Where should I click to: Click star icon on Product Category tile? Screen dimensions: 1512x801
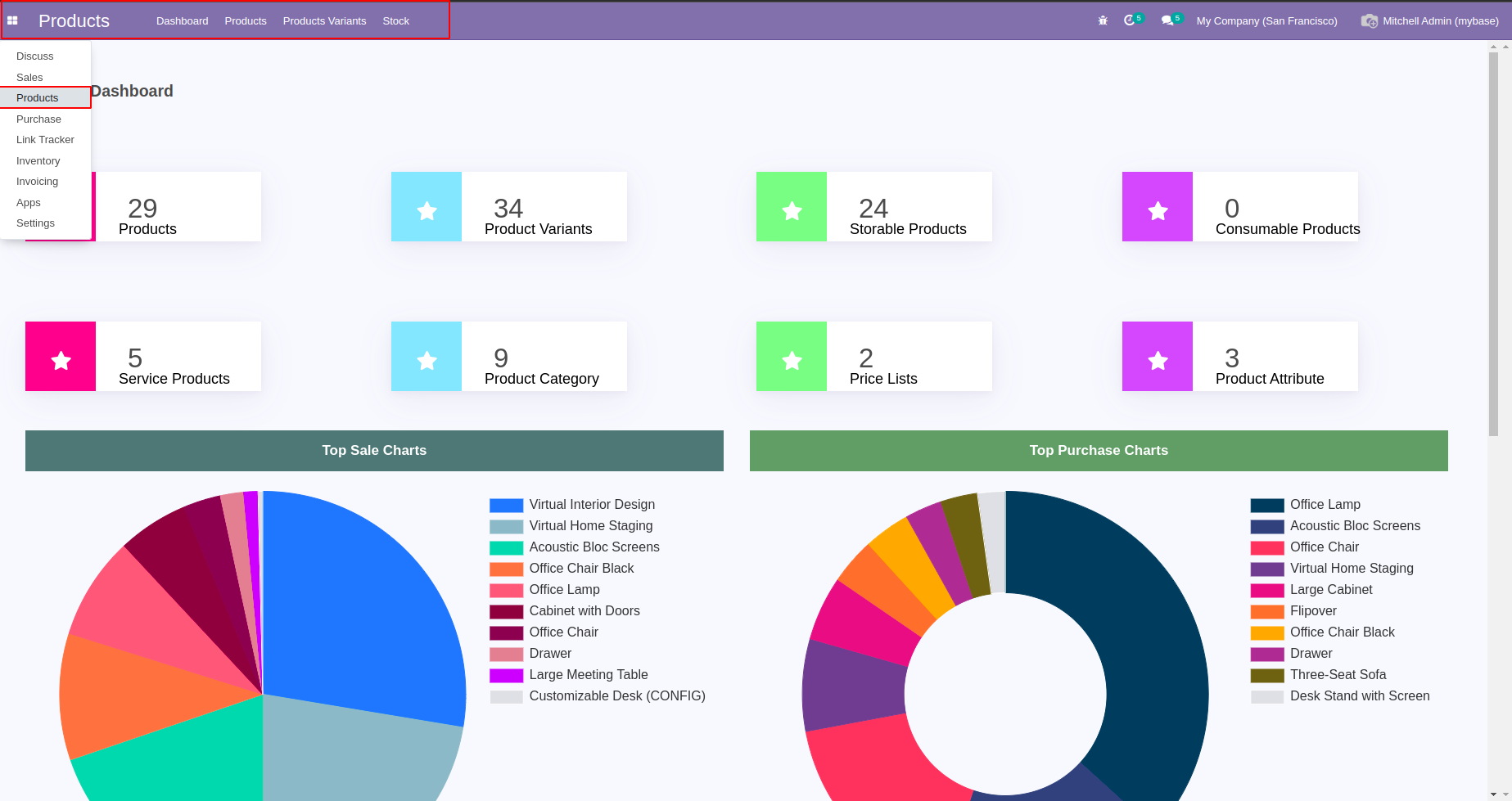tap(427, 361)
